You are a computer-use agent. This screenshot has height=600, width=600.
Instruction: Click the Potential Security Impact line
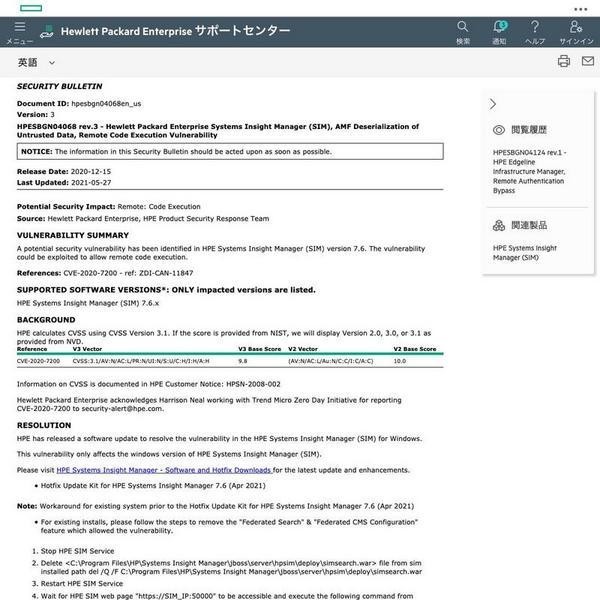tap(108, 207)
